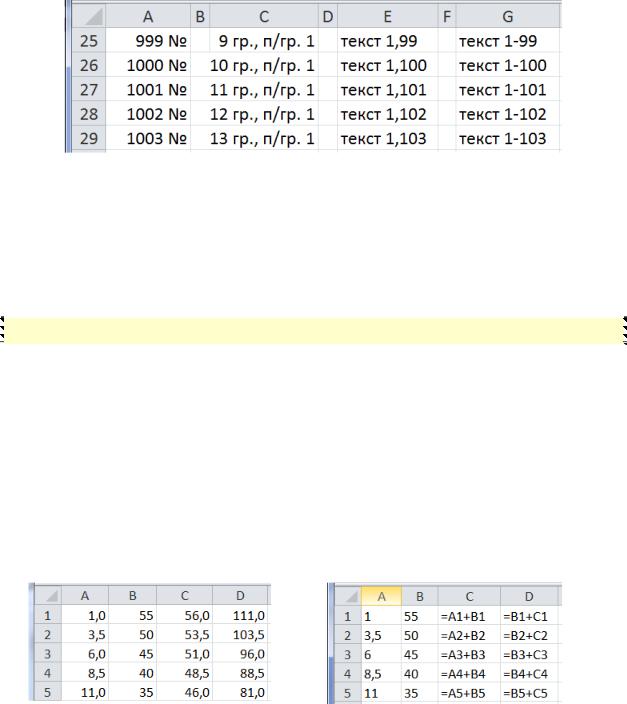
Task: Click cell текст 1-99
Action: click(x=508, y=41)
